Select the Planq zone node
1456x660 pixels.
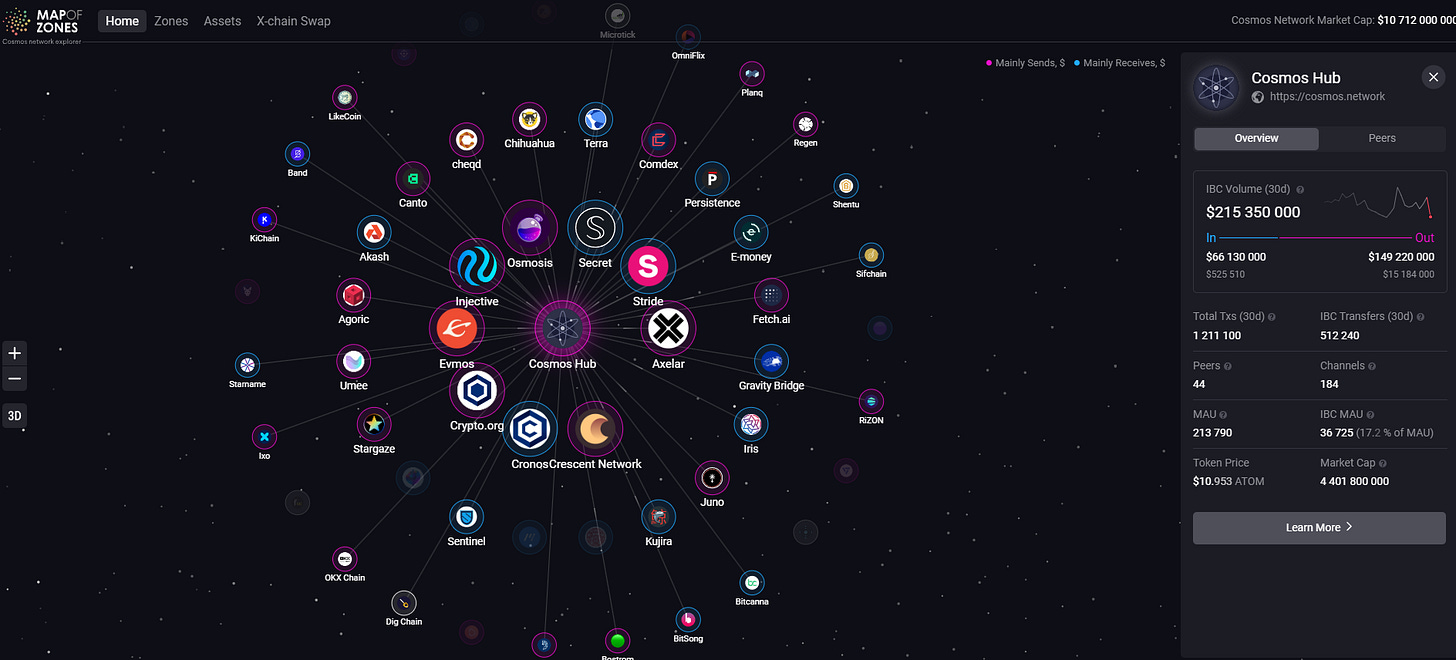(x=752, y=74)
